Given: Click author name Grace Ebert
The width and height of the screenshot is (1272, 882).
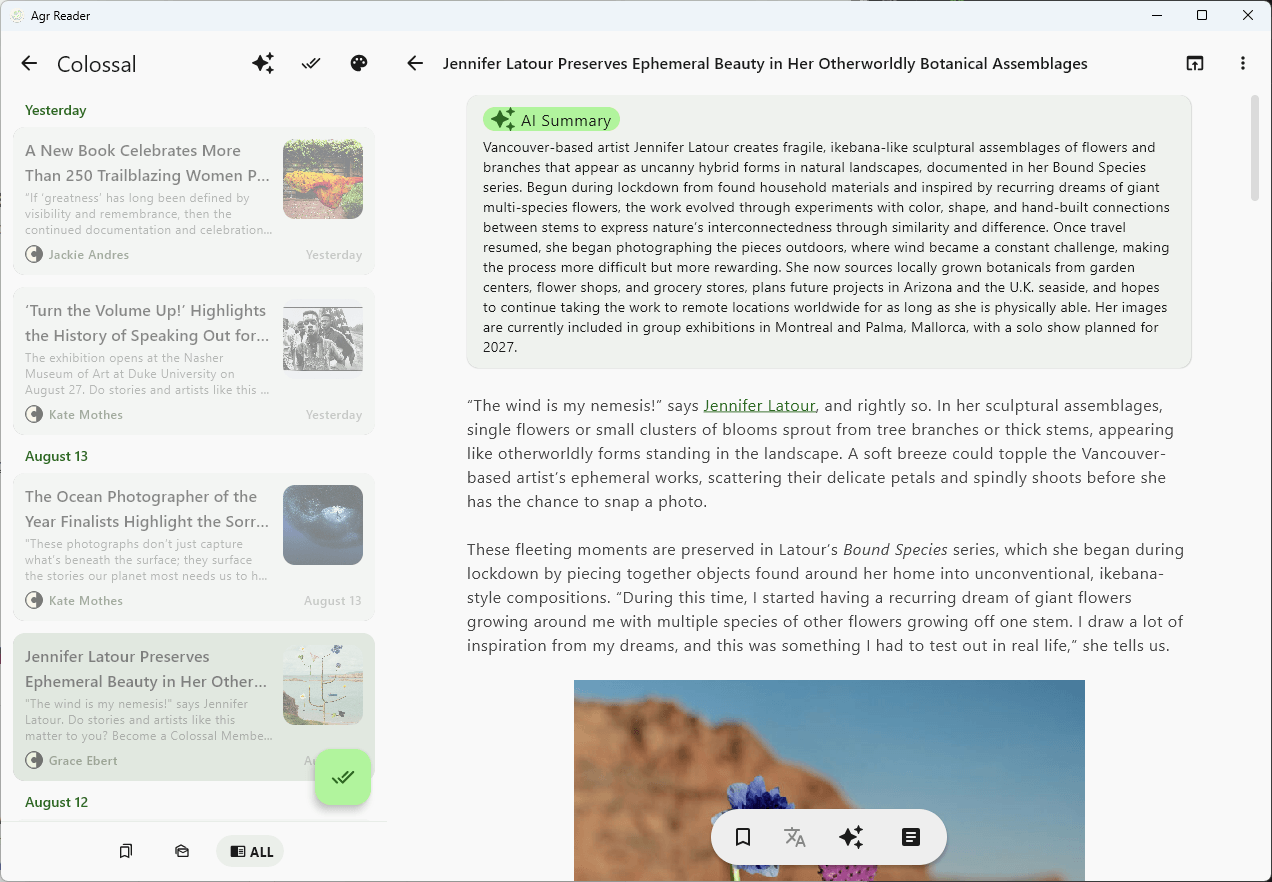Looking at the screenshot, I should point(83,760).
